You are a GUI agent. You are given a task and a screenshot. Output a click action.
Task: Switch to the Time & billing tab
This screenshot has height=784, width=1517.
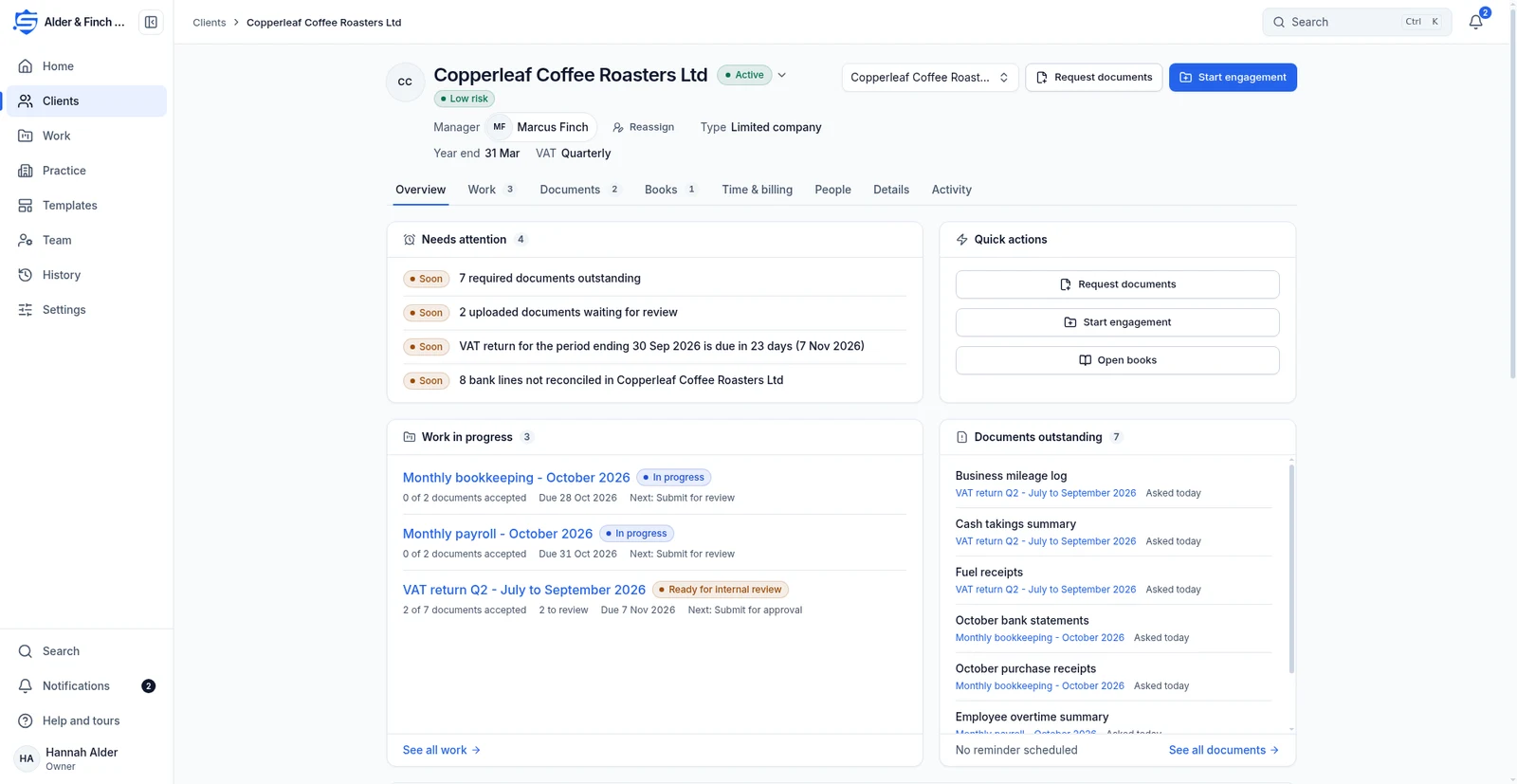[x=757, y=190]
